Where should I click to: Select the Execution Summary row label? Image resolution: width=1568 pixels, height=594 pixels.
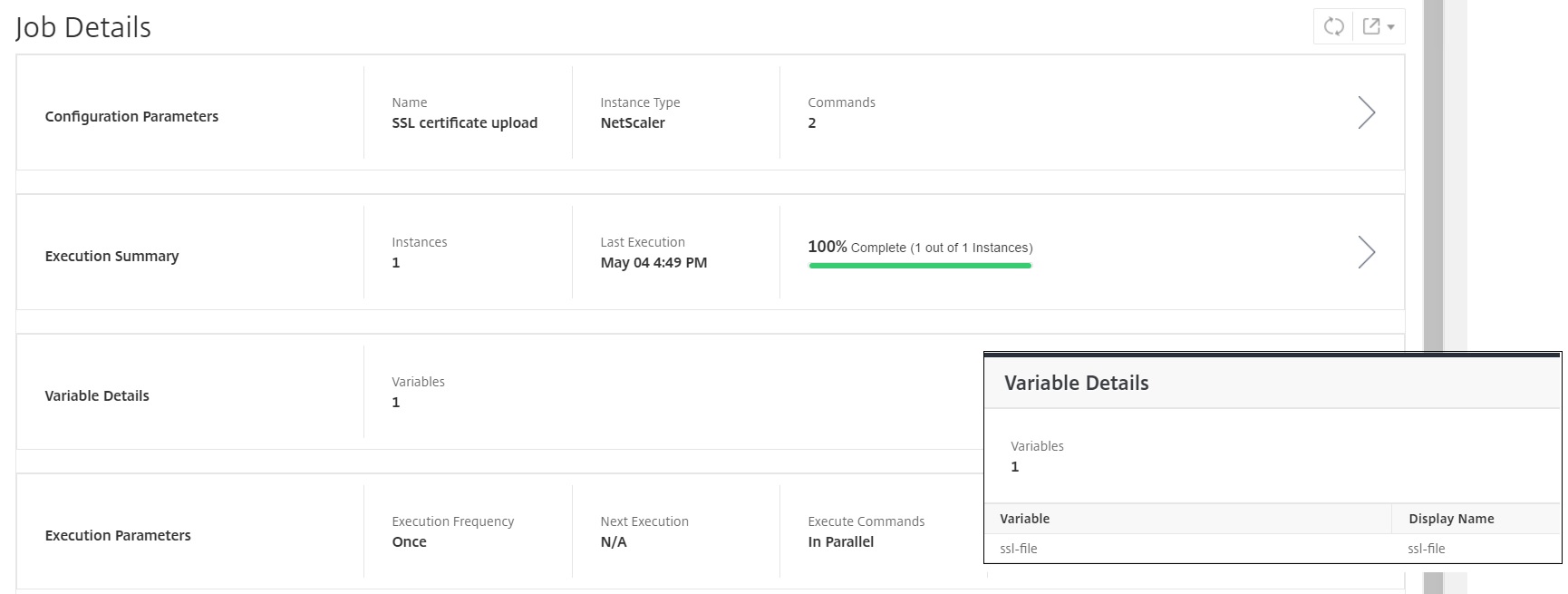111,256
